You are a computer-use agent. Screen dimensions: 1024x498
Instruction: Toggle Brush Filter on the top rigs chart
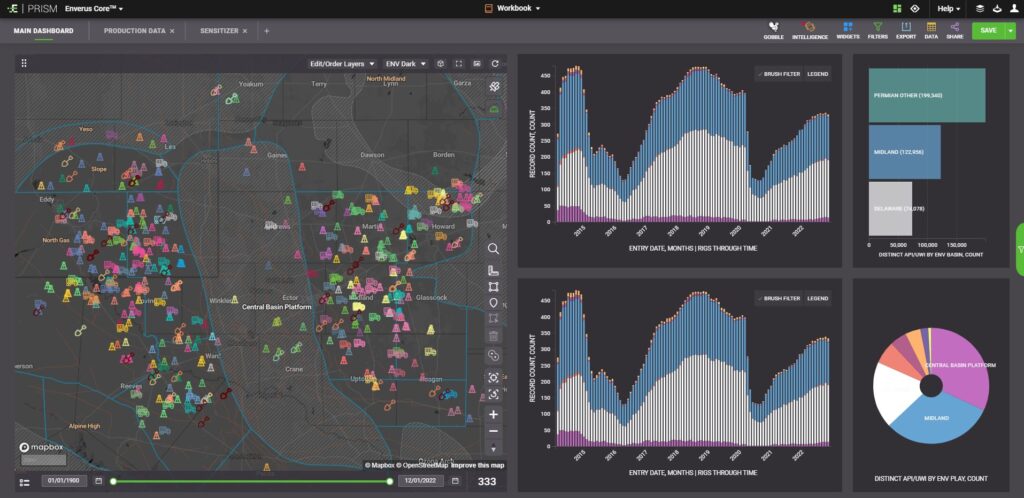(779, 74)
